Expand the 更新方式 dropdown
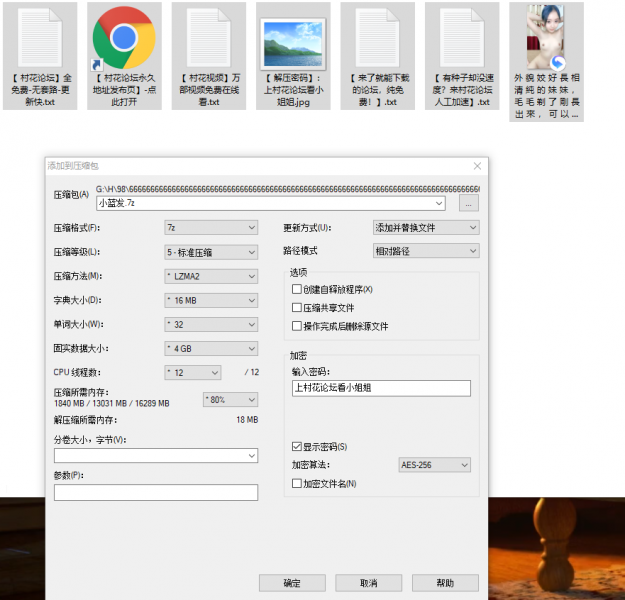This screenshot has width=625, height=600. click(x=425, y=228)
